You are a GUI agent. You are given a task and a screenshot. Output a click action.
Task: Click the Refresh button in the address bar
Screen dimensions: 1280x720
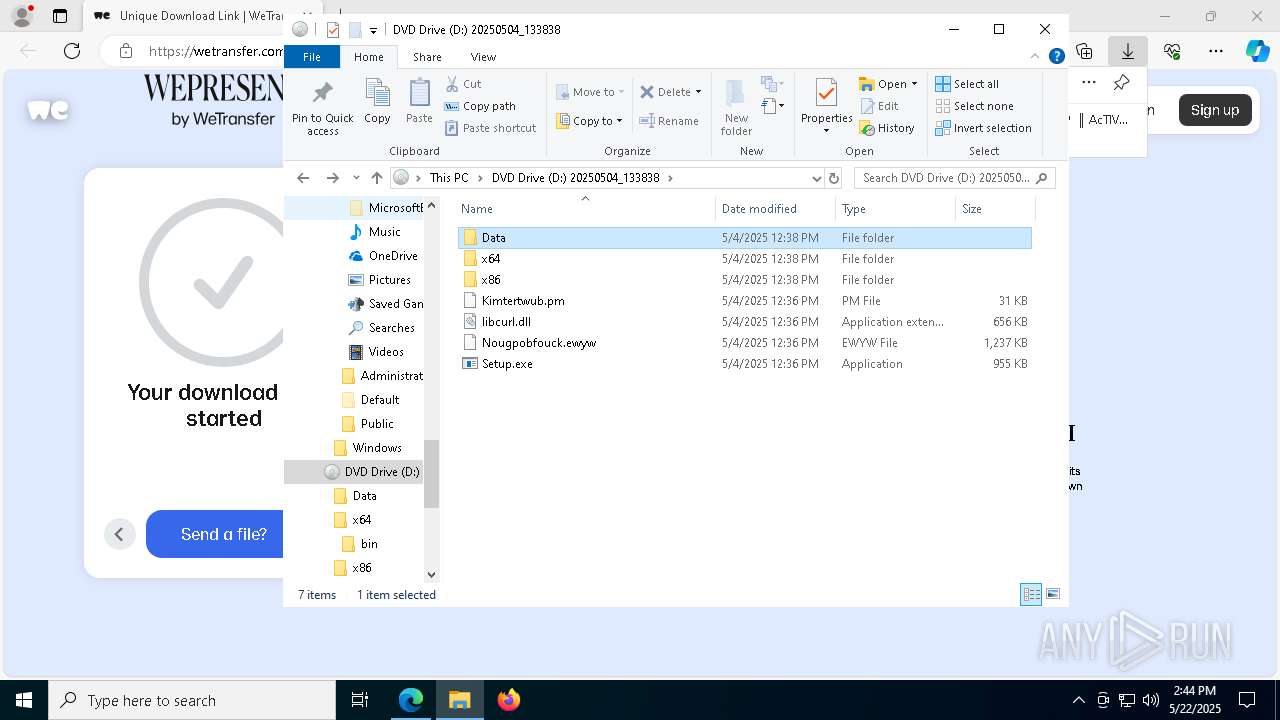(834, 178)
